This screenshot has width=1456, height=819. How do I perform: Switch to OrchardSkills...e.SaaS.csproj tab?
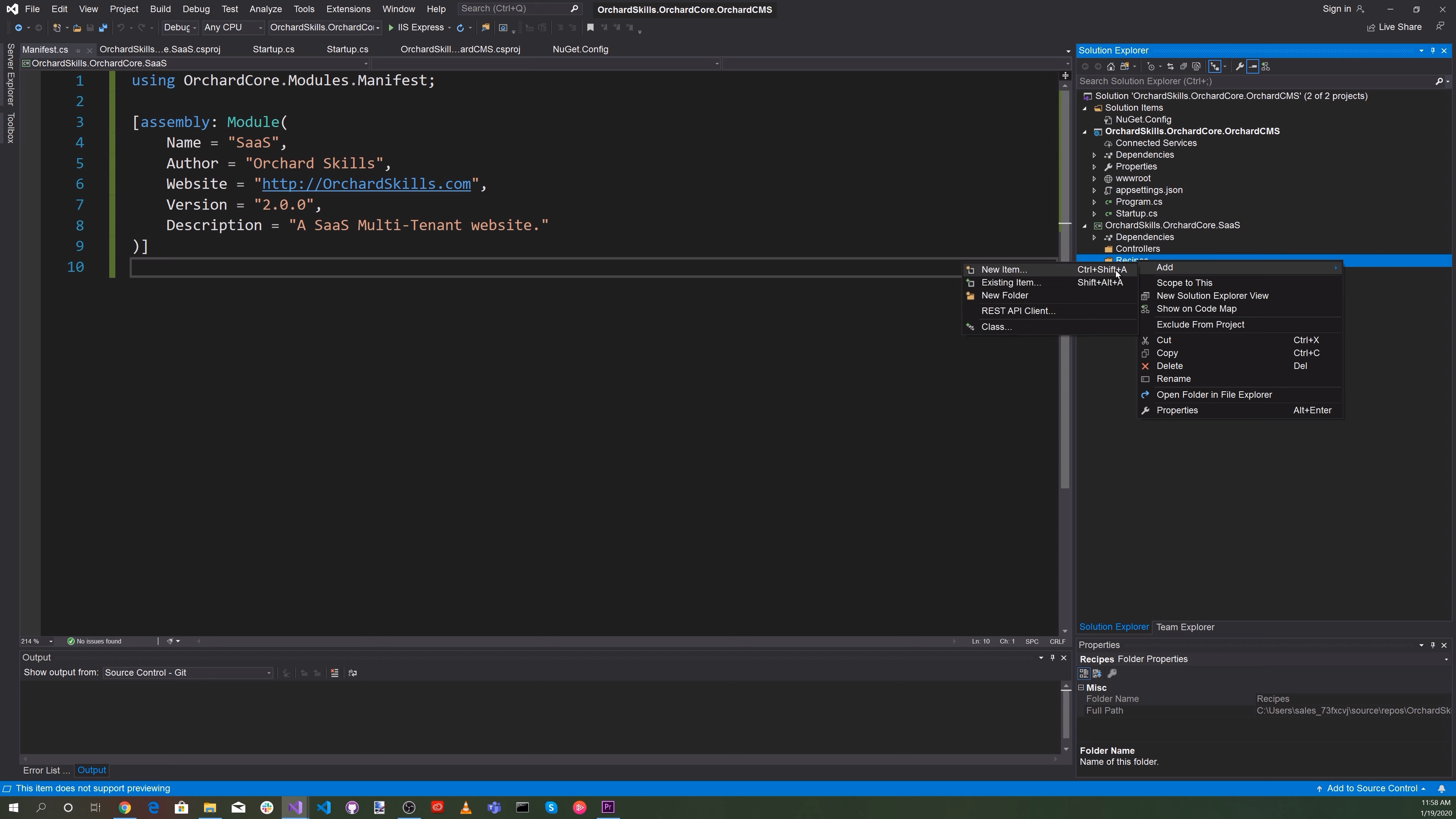(160, 50)
